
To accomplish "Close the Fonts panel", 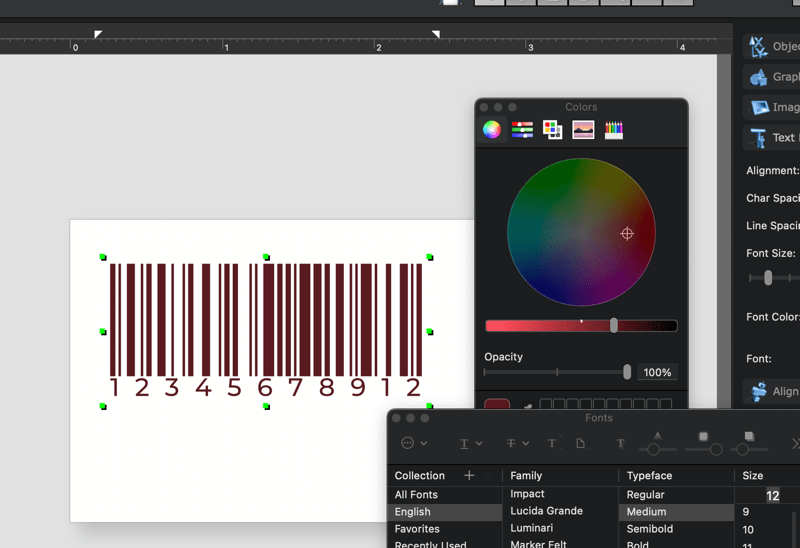I will [396, 418].
